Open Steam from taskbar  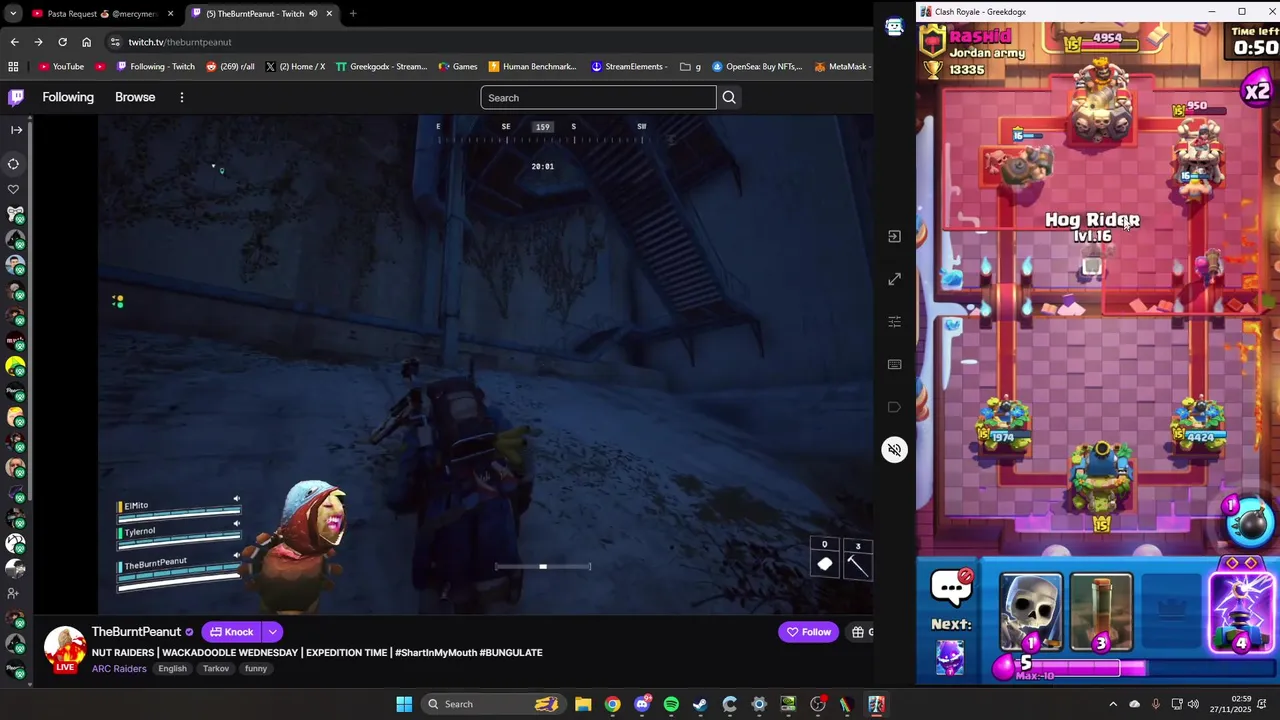pos(700,704)
